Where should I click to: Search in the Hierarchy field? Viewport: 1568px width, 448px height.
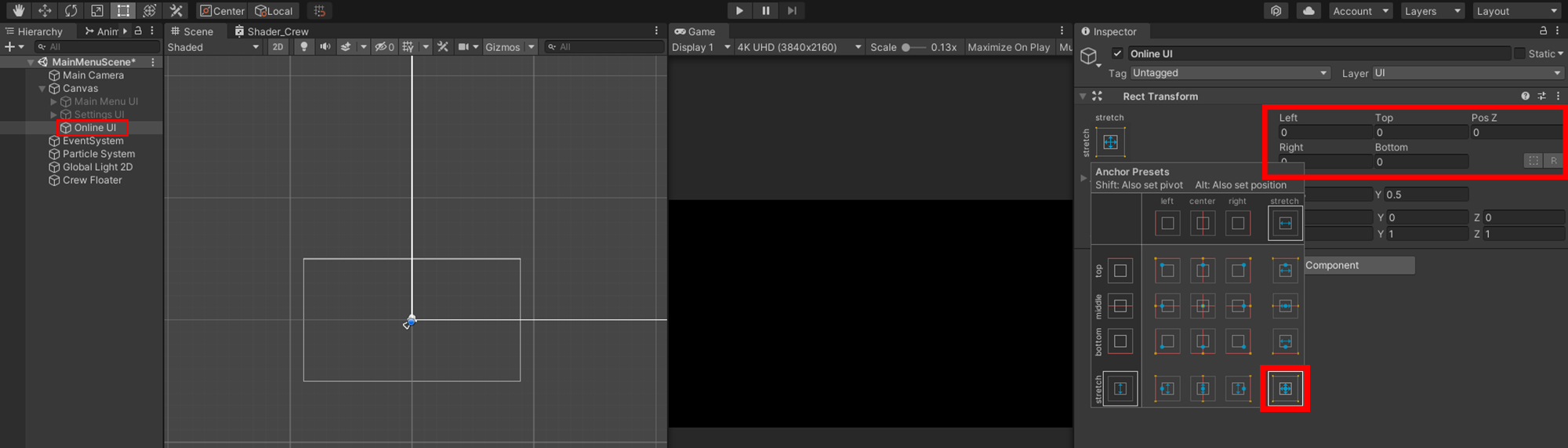(x=97, y=47)
